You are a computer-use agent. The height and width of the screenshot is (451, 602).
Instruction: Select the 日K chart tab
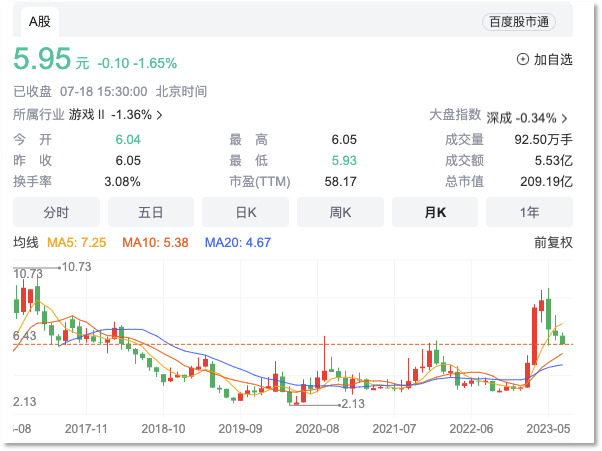point(246,212)
